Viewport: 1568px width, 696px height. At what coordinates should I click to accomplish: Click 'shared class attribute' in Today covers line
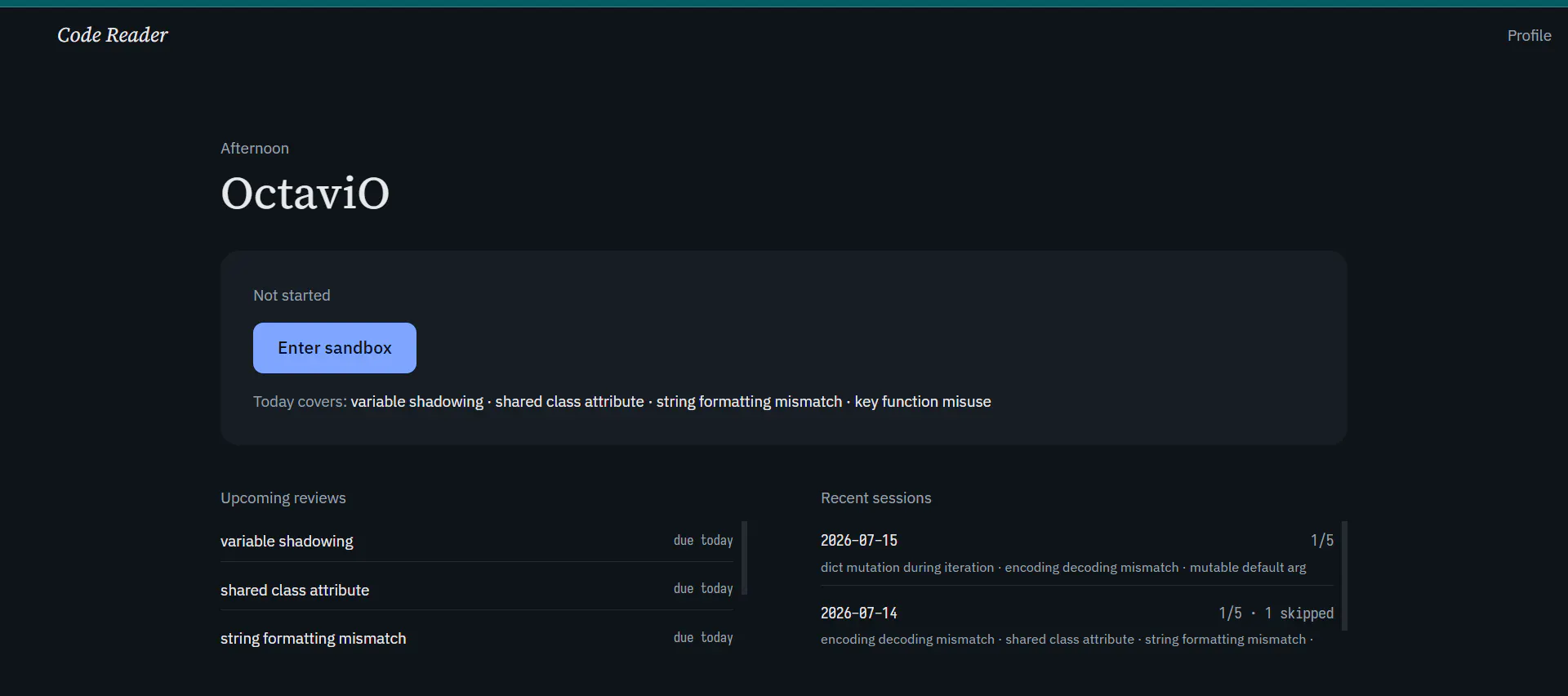click(x=569, y=401)
